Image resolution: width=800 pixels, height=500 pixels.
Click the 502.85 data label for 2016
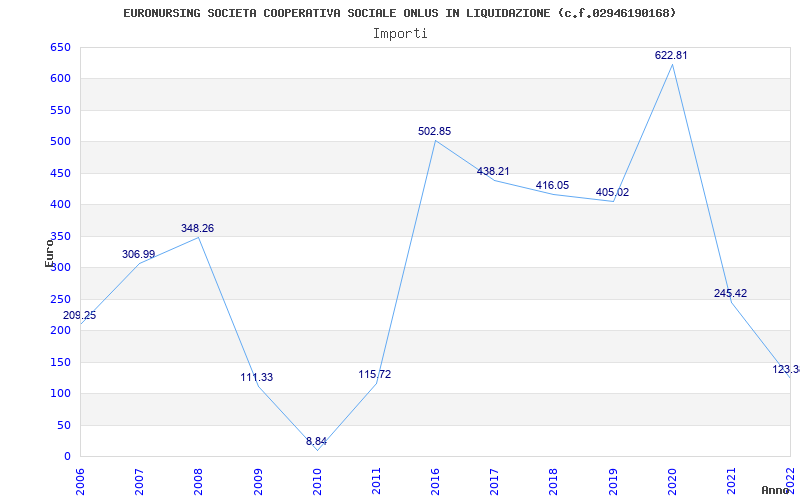click(434, 131)
